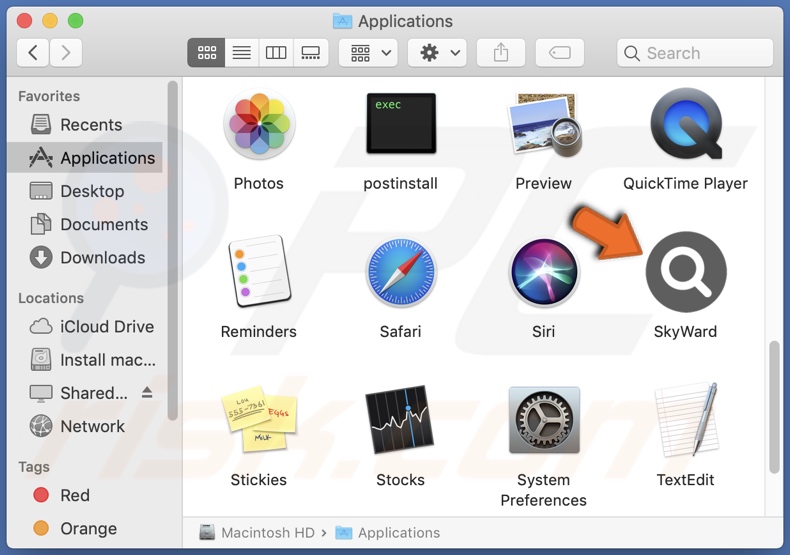Open the Siri app icon
Image resolution: width=790 pixels, height=555 pixels.
click(544, 272)
